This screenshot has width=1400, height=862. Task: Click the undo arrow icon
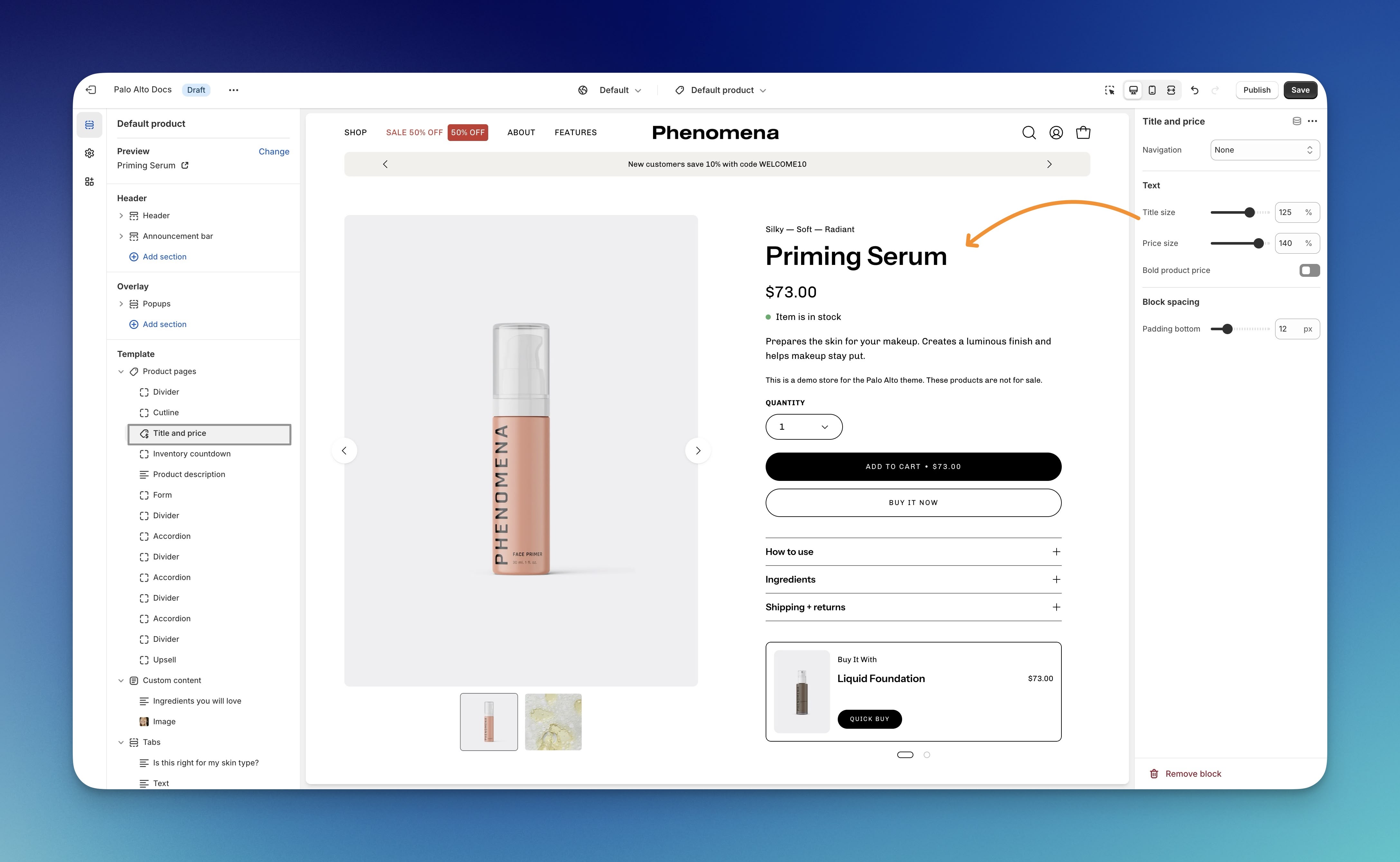(1195, 90)
